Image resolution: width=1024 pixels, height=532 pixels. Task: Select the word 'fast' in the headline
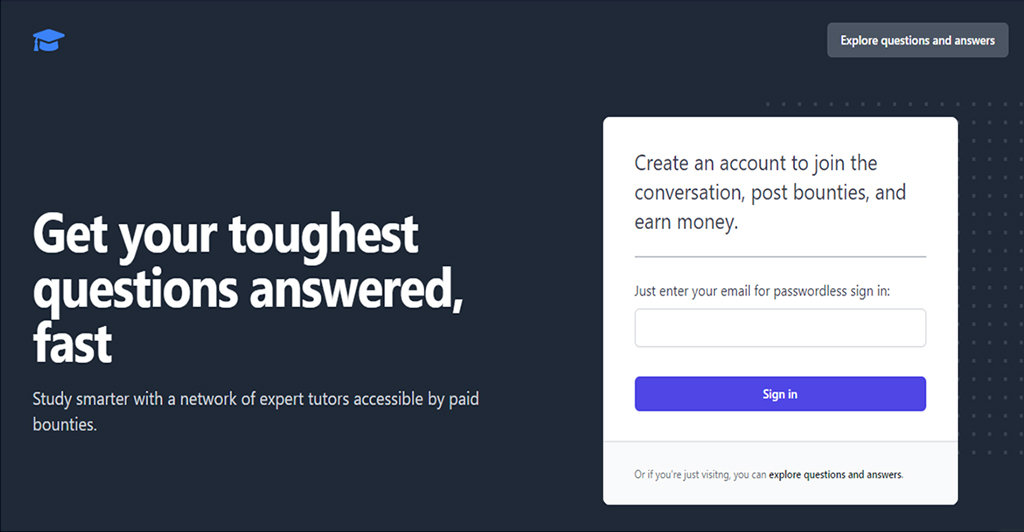72,343
